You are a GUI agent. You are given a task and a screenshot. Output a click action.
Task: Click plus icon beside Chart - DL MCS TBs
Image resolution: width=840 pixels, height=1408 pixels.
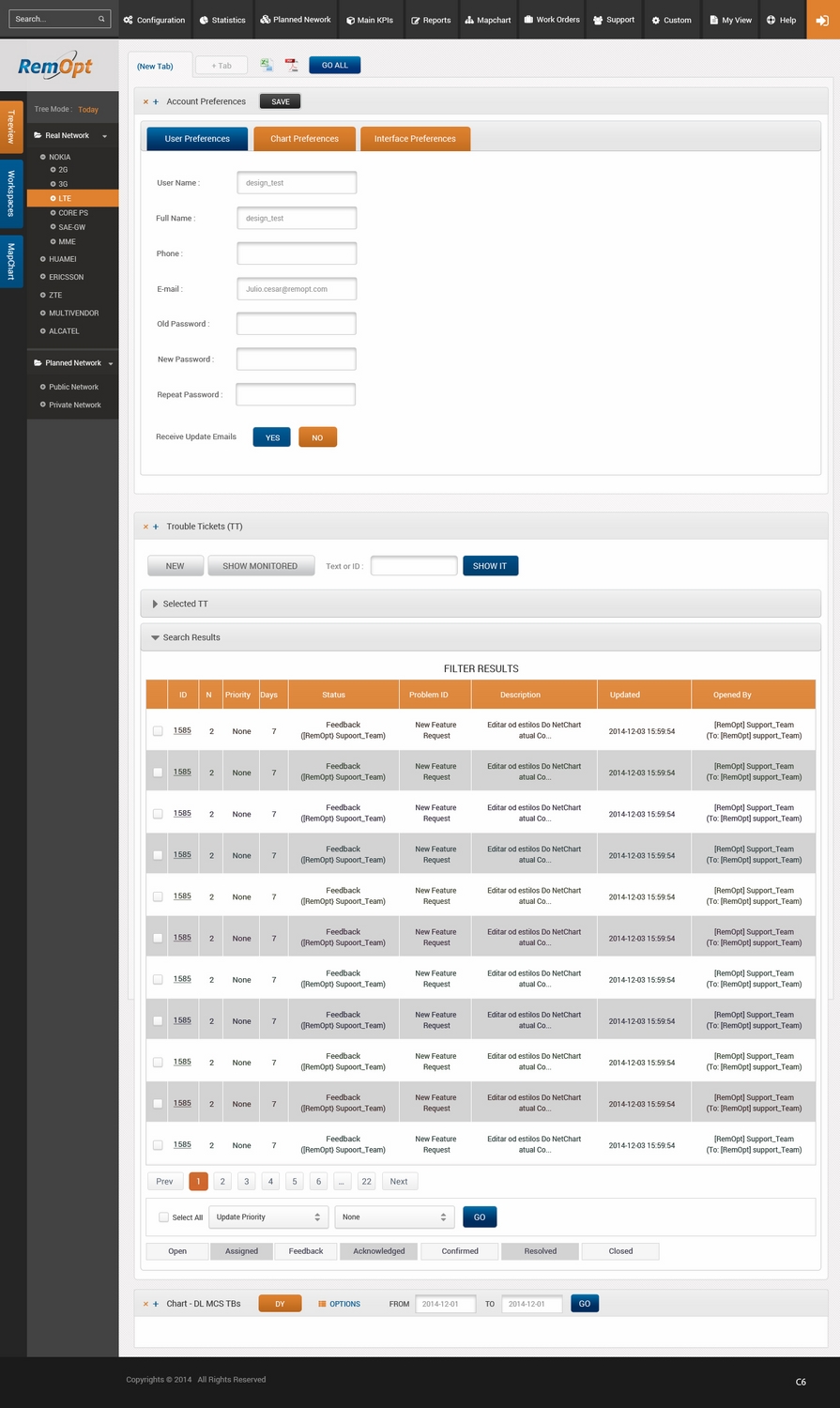click(x=156, y=1304)
